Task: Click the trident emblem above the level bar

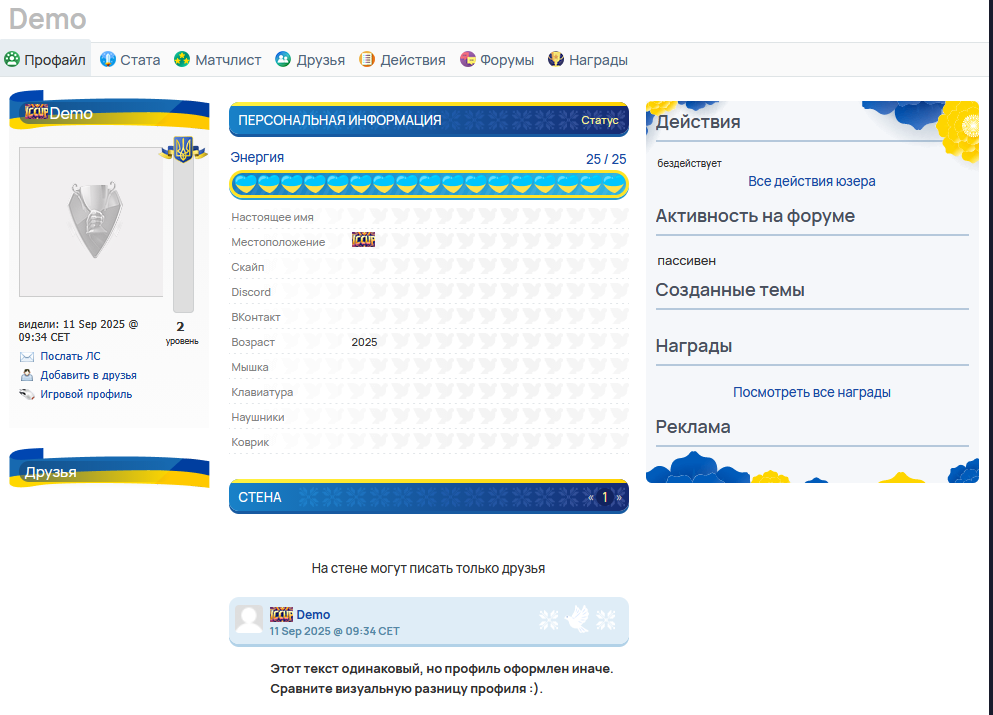Action: (x=184, y=149)
